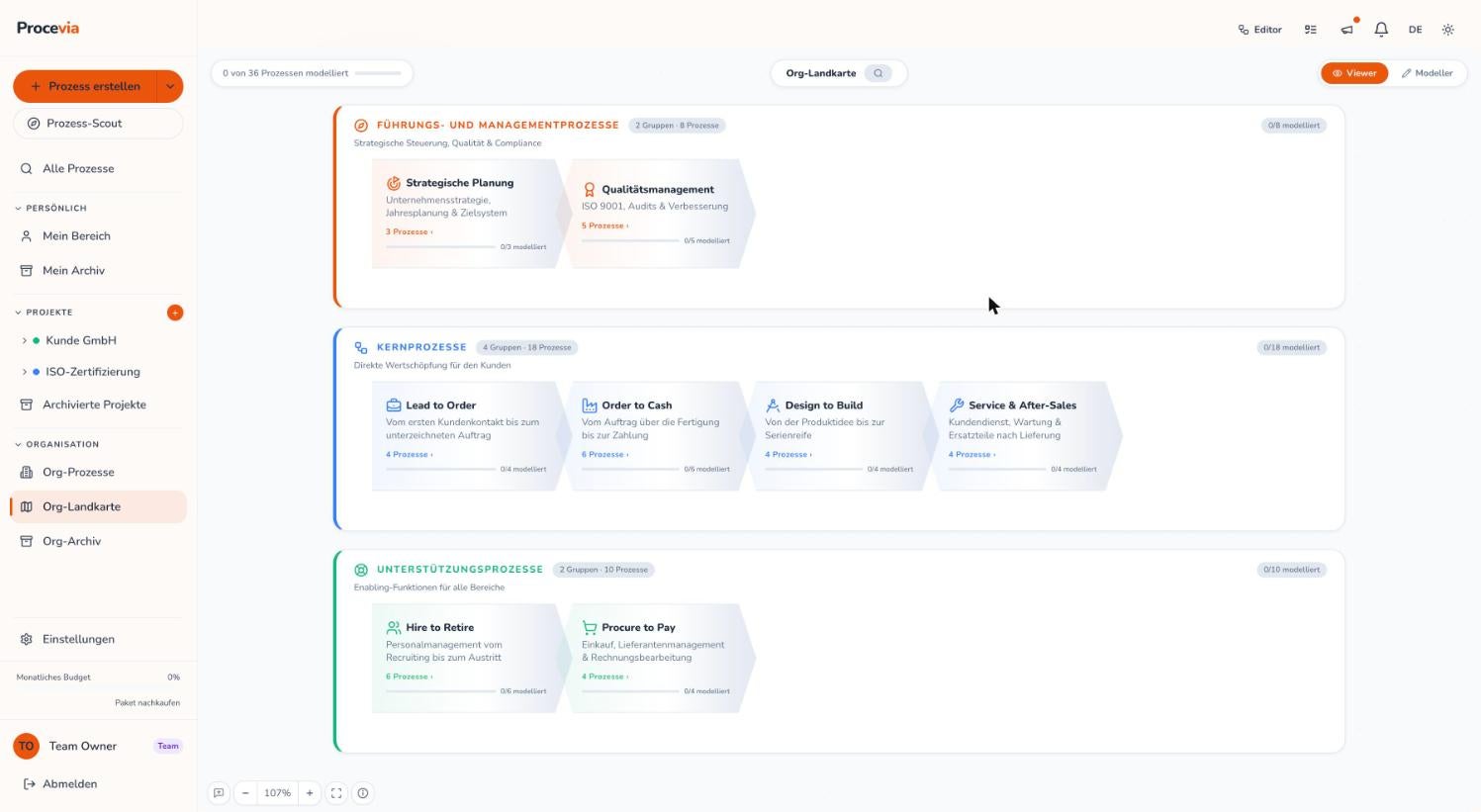Open Mein Bereich

(x=98, y=236)
